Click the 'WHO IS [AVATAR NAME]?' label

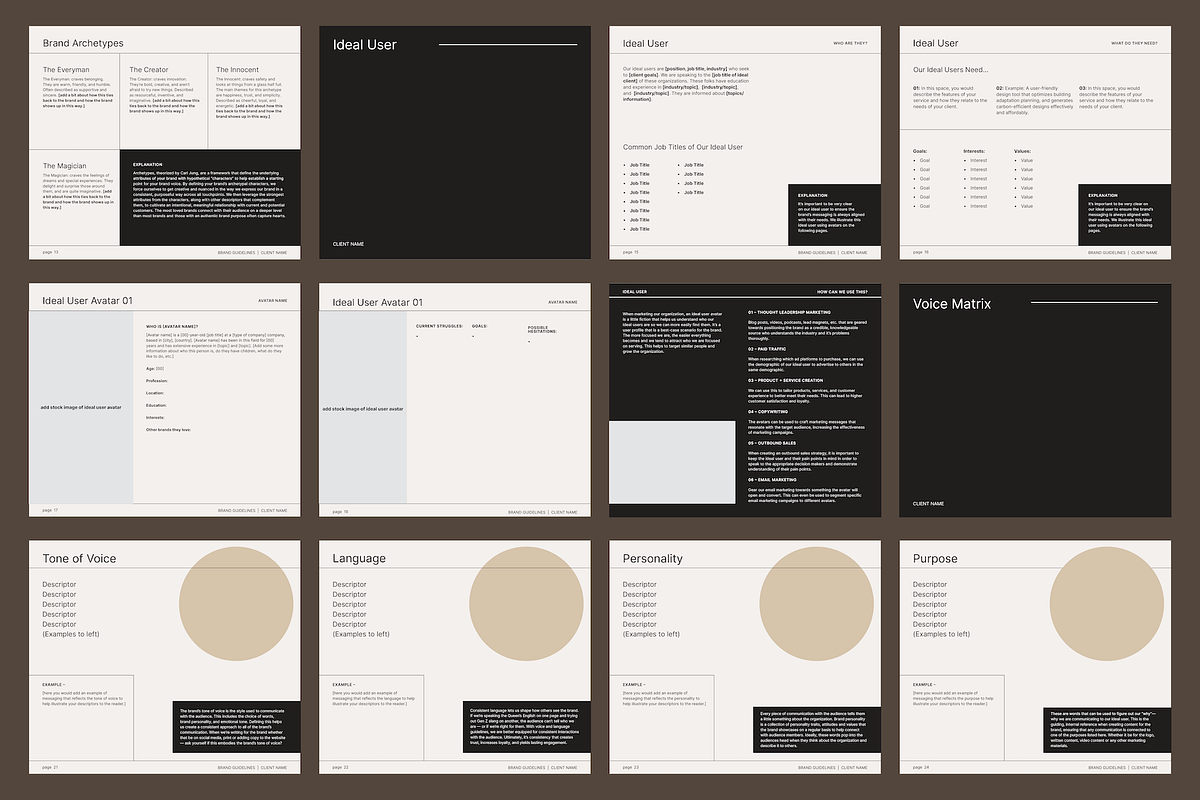coord(172,326)
